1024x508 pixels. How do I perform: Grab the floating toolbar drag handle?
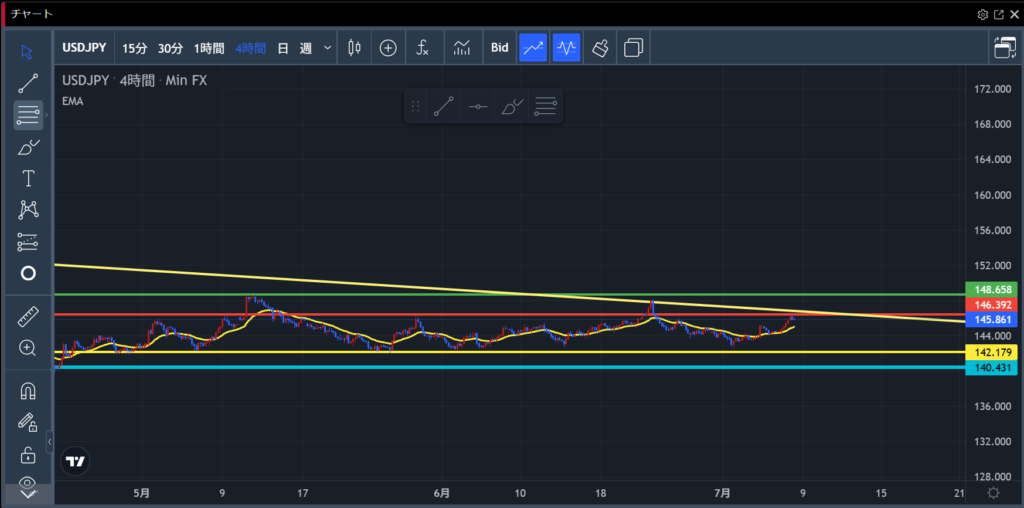click(415, 106)
